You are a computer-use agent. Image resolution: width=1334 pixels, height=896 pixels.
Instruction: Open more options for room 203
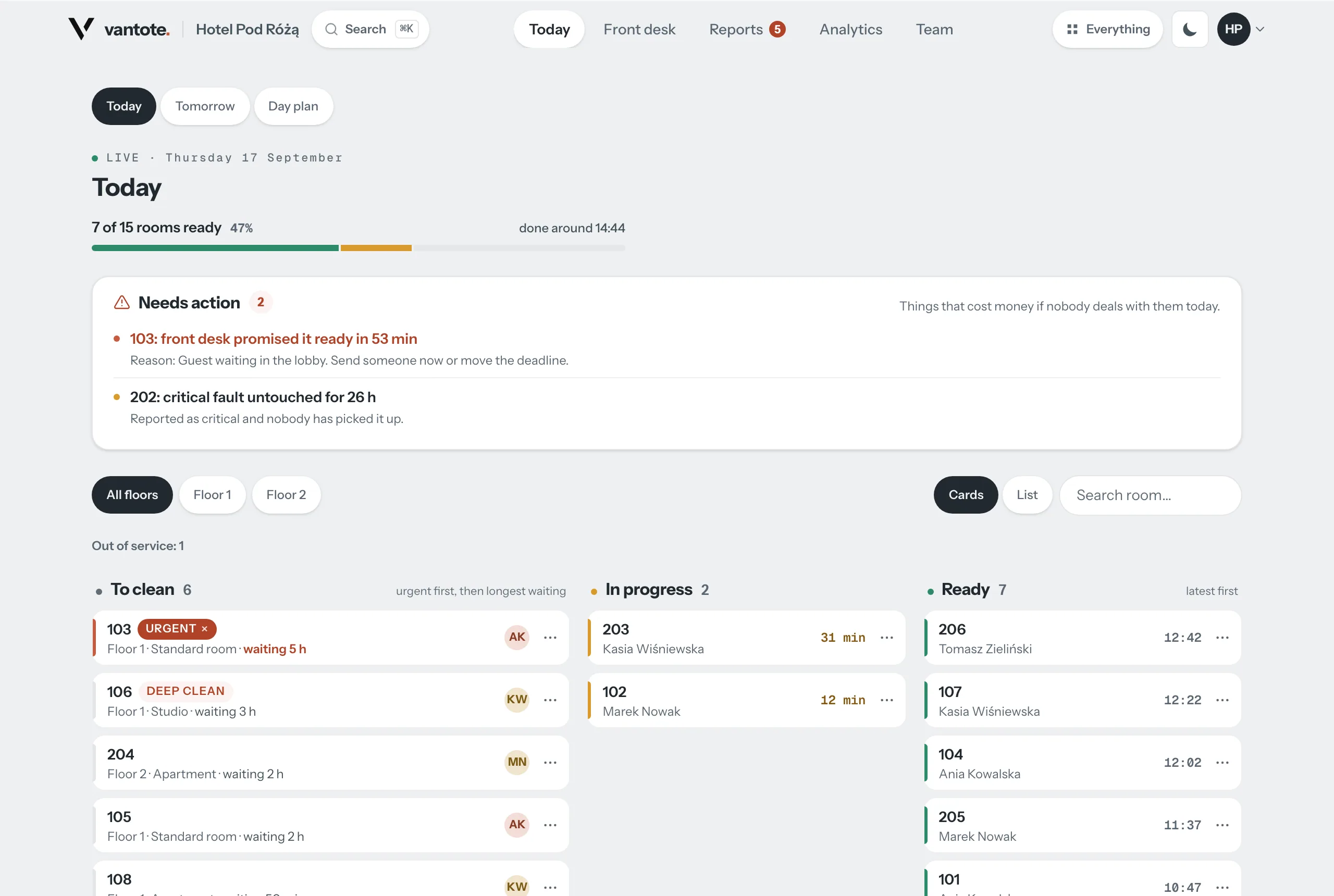pos(886,638)
